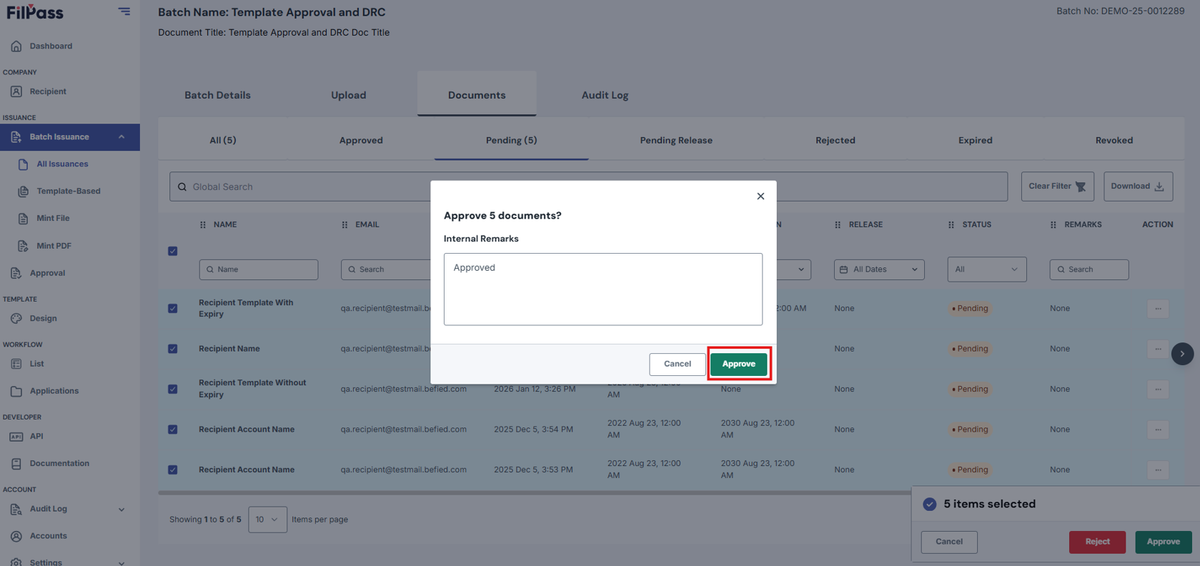This screenshot has width=1200, height=566.
Task: Open Mint PDF in sidebar
Action: (53, 245)
